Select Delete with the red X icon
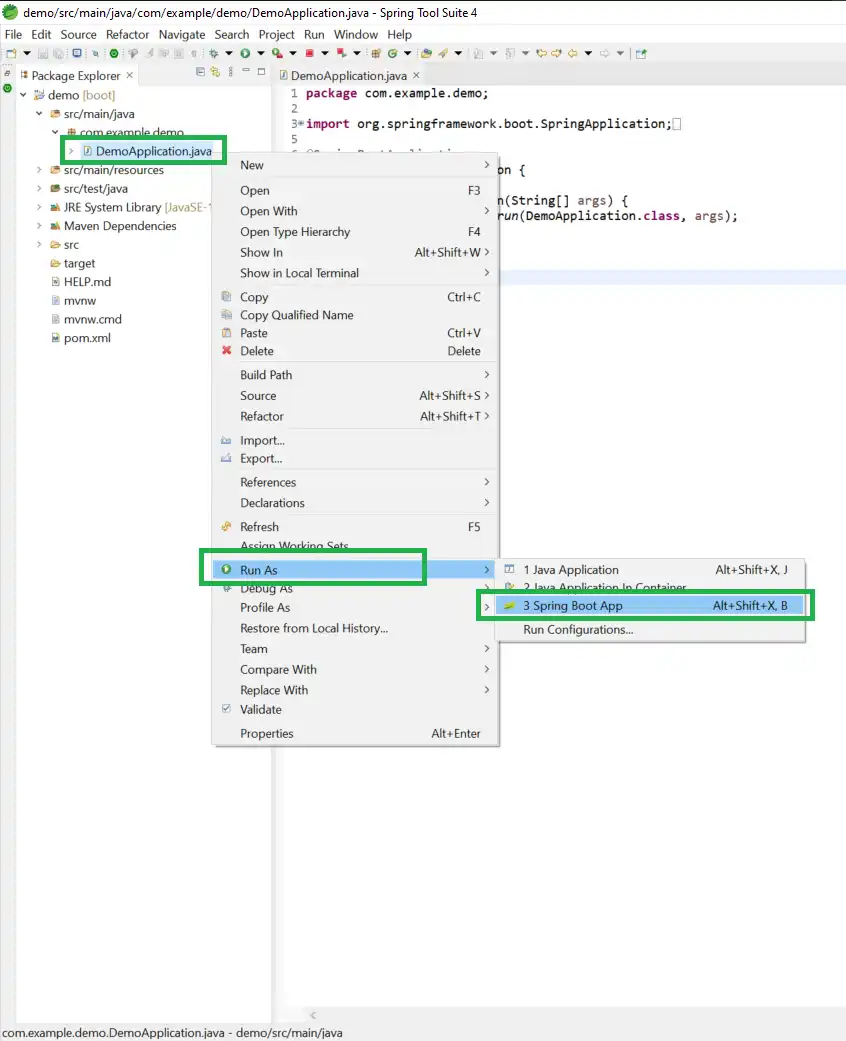Image resolution: width=846 pixels, height=1041 pixels. [x=256, y=351]
